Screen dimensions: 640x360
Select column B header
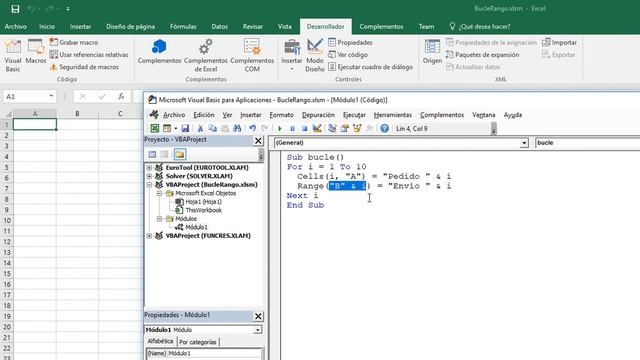tap(77, 113)
